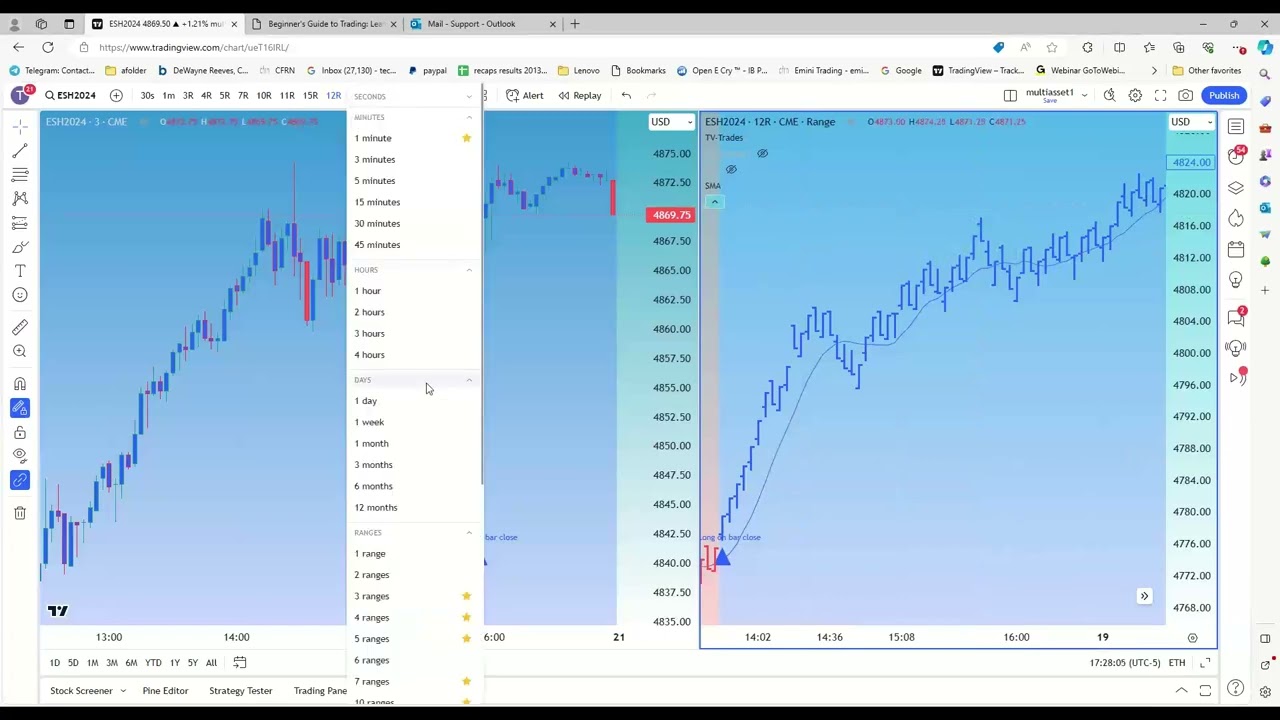Toggle magnet mode
Viewport: 1280px width, 720px height.
pyautogui.click(x=20, y=384)
